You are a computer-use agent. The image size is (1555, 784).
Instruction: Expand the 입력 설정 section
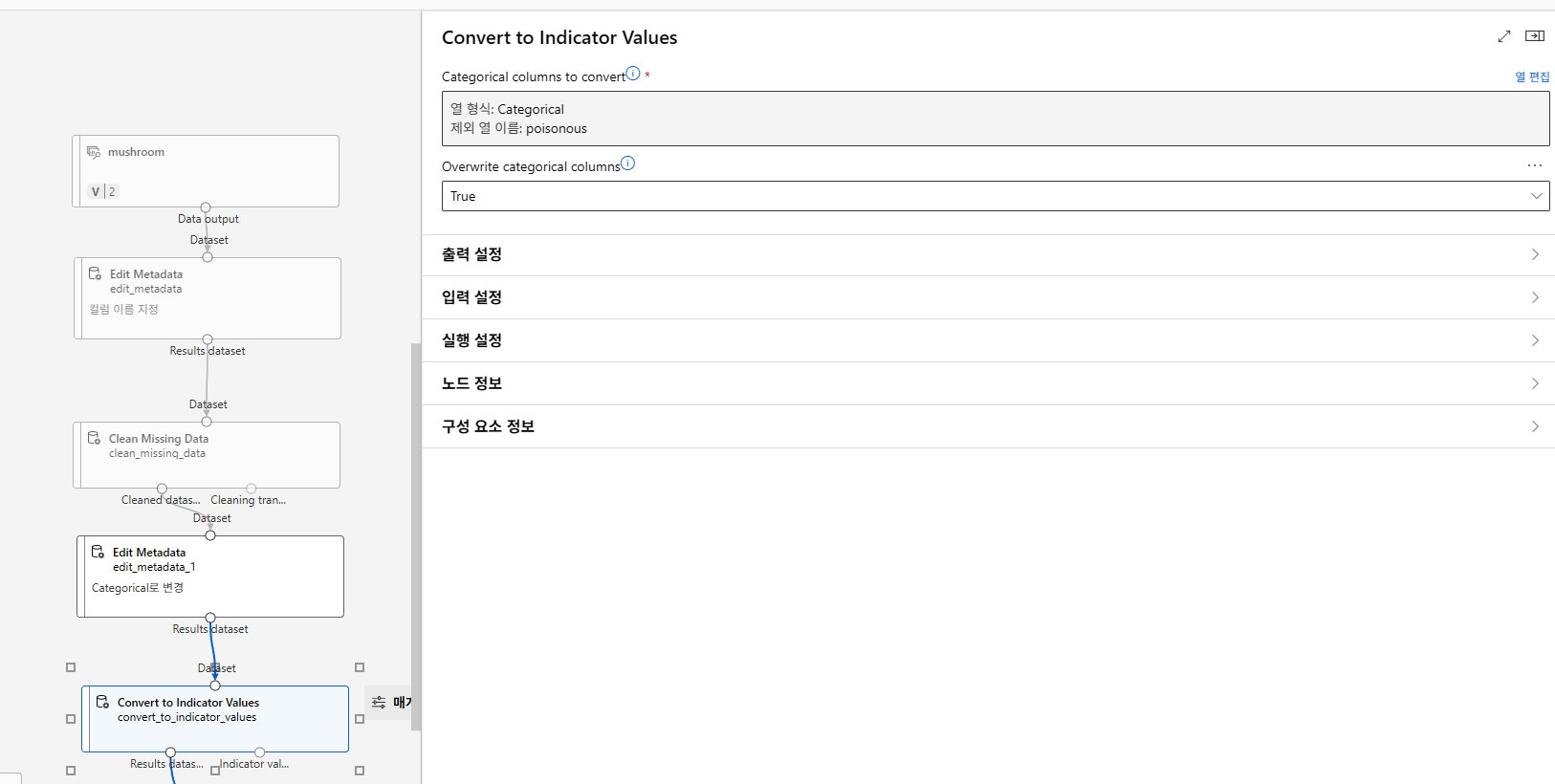point(988,297)
